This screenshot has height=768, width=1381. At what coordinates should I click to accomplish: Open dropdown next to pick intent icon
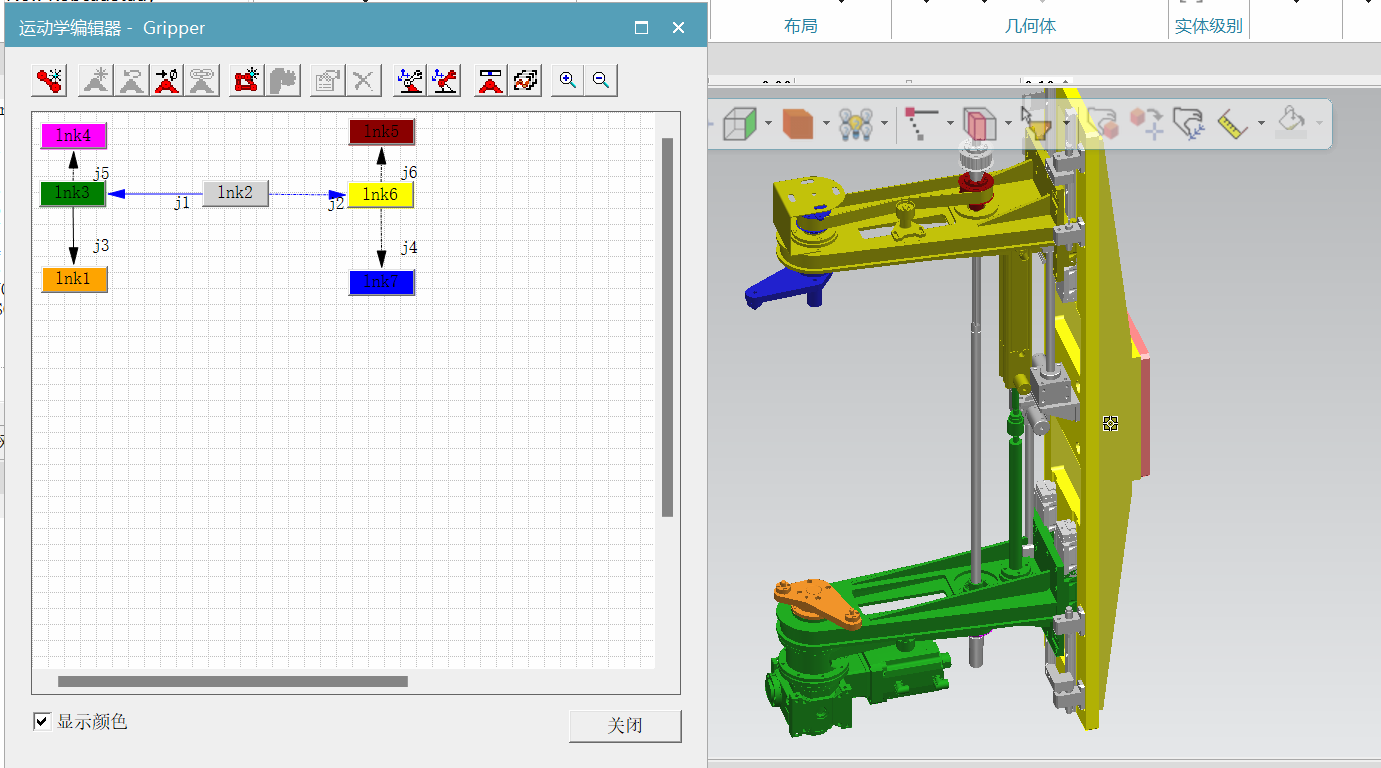coord(949,124)
